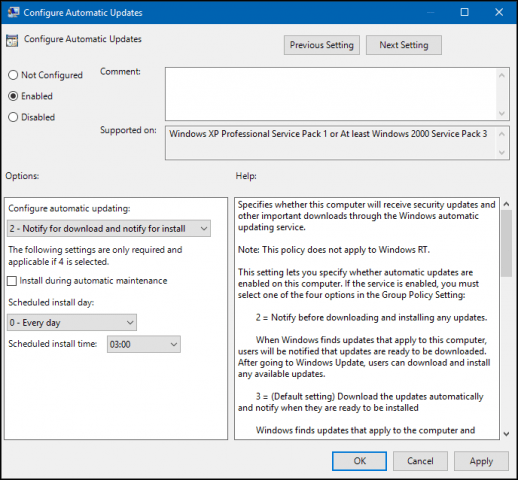Image resolution: width=518 pixels, height=480 pixels.
Task: Select the Enabled radio button
Action: (x=13, y=96)
